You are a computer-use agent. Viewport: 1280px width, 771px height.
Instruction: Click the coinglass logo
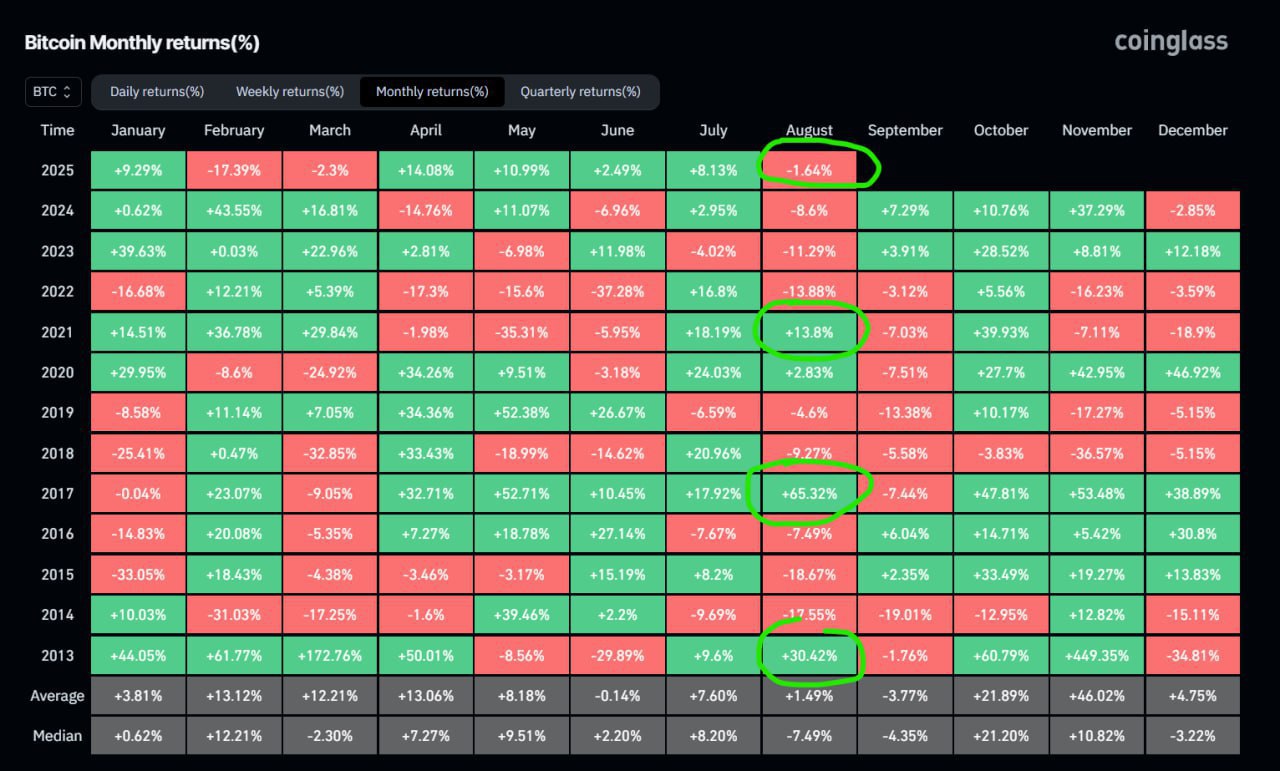point(1171,42)
